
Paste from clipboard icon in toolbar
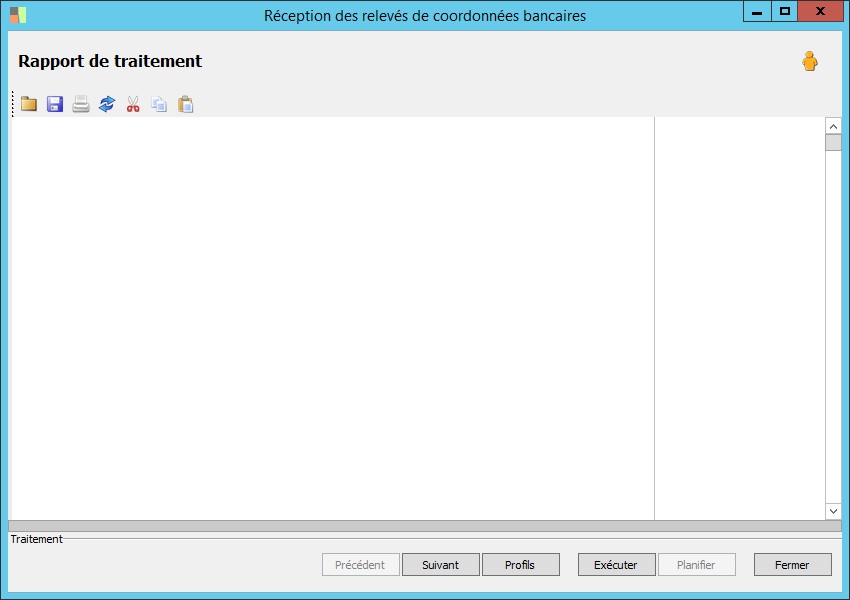(185, 104)
